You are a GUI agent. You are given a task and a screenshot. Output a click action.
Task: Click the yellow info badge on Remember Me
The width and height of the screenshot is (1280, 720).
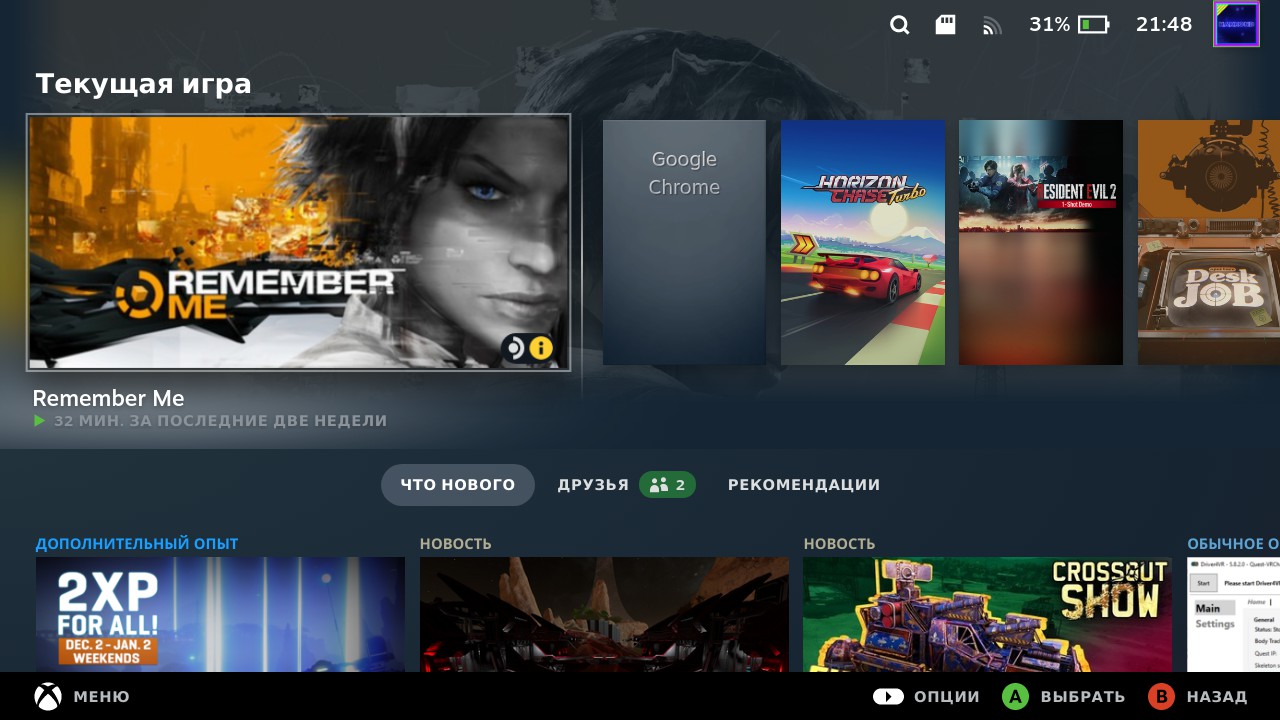click(541, 348)
